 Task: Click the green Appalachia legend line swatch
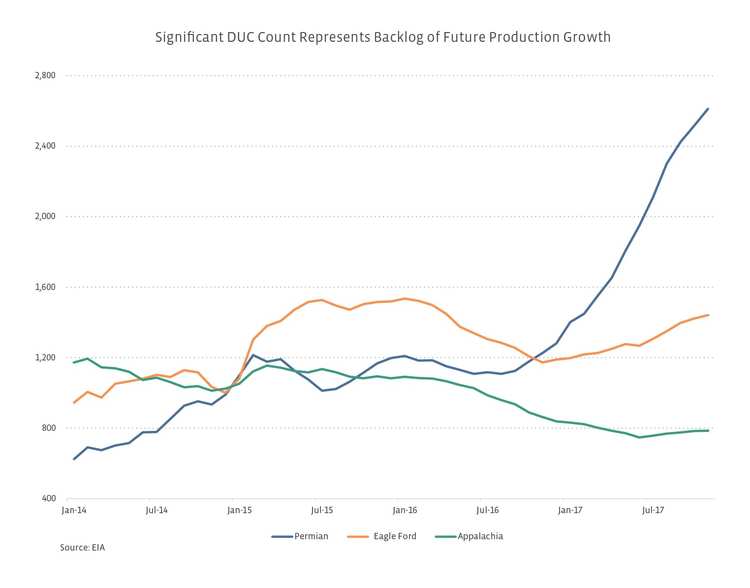447,536
